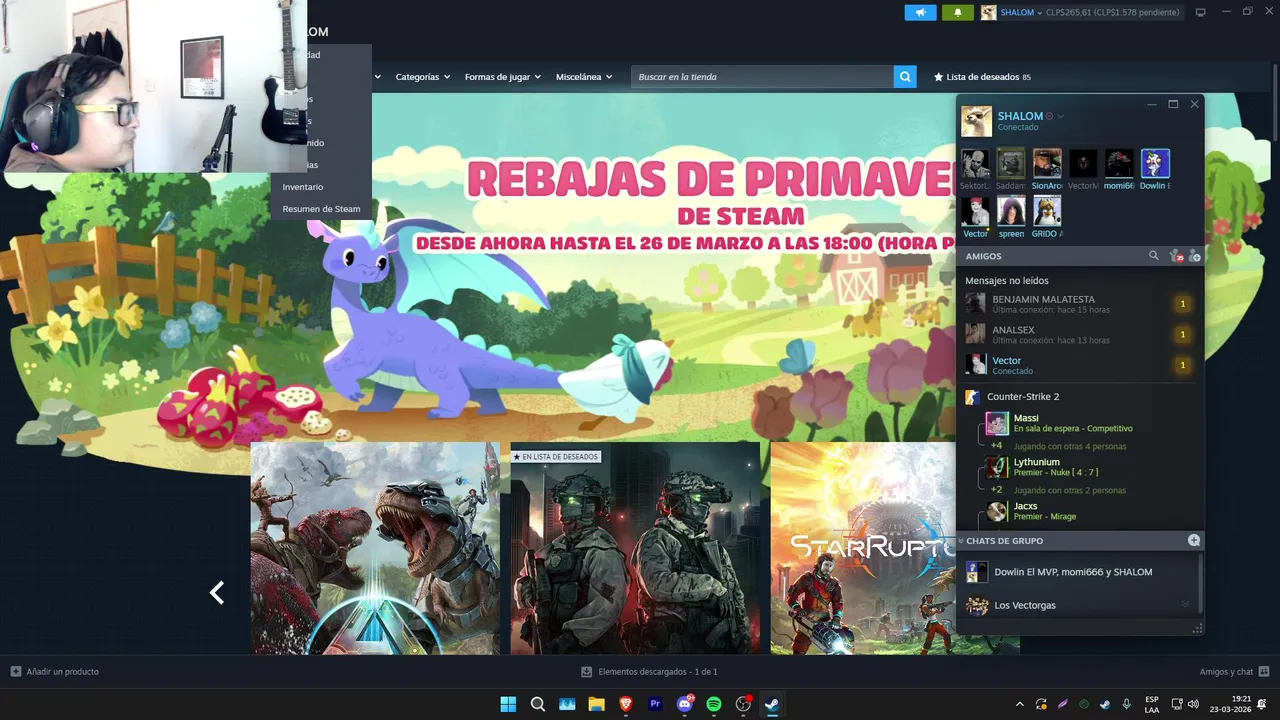This screenshot has width=1280, height=720.
Task: Create a new group chat plus icon
Action: click(1194, 540)
